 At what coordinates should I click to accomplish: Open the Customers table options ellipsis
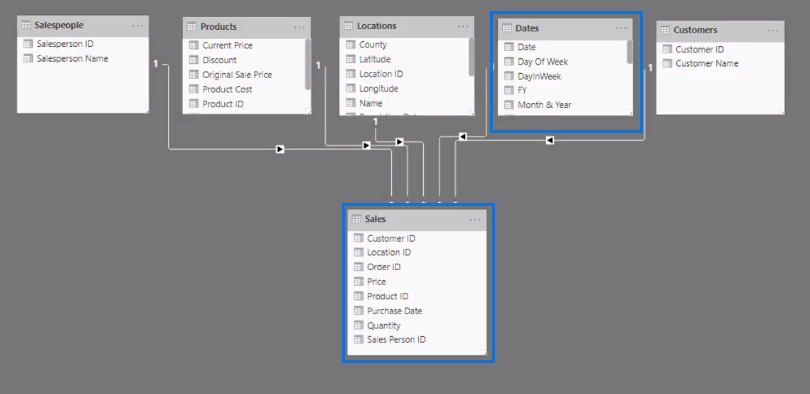(773, 30)
